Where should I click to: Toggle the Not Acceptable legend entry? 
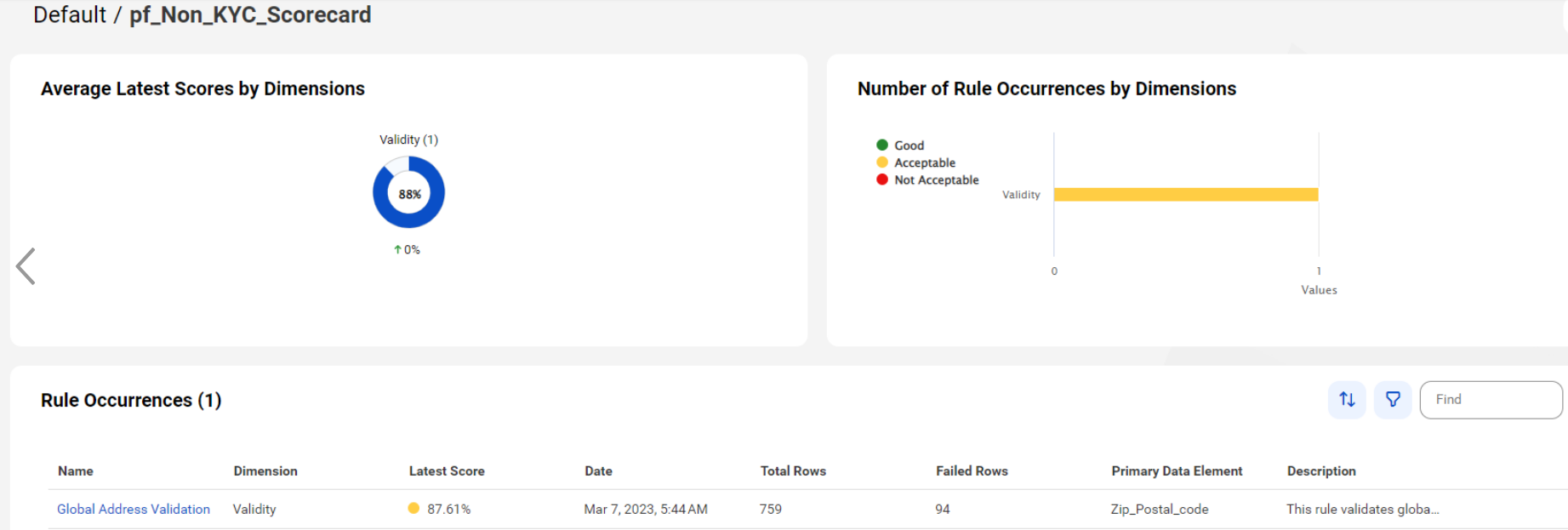click(928, 180)
